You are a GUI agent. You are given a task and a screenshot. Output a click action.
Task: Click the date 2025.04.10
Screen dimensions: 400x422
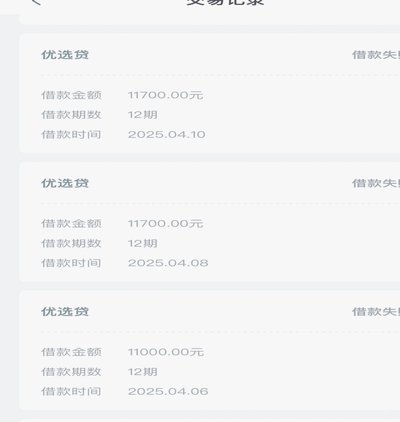click(x=167, y=135)
